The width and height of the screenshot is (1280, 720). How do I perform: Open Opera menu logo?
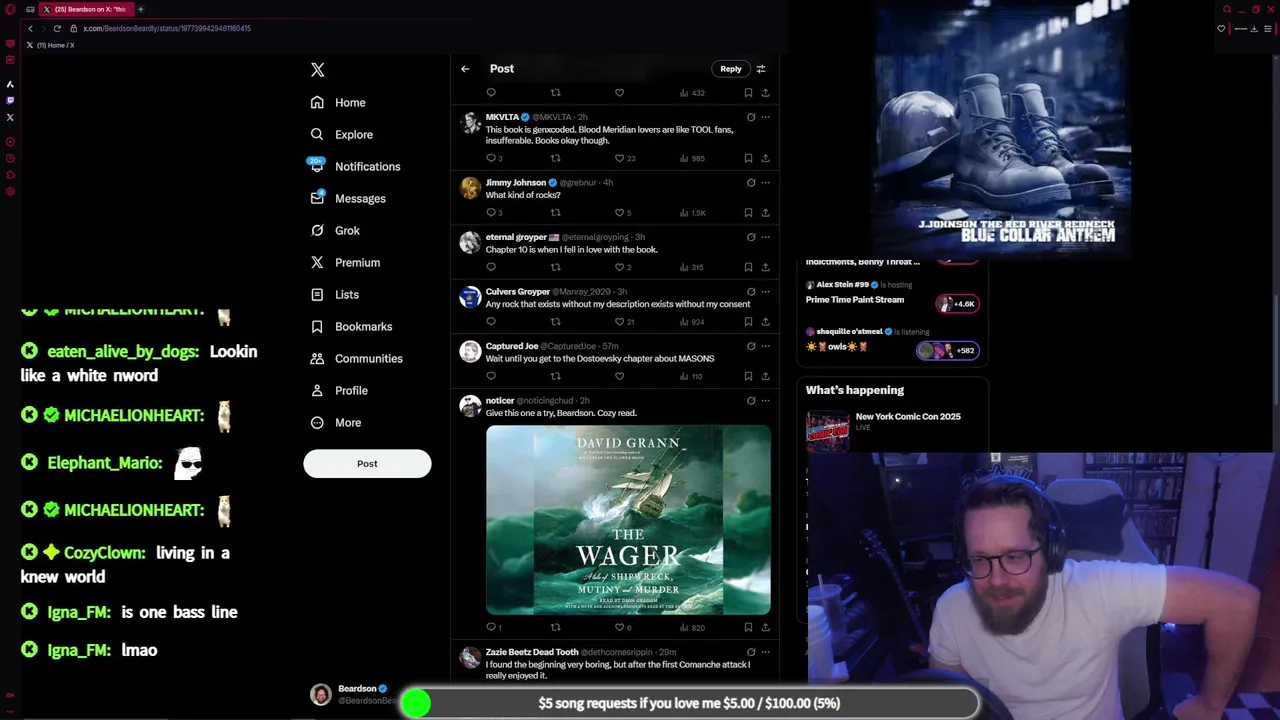point(9,9)
